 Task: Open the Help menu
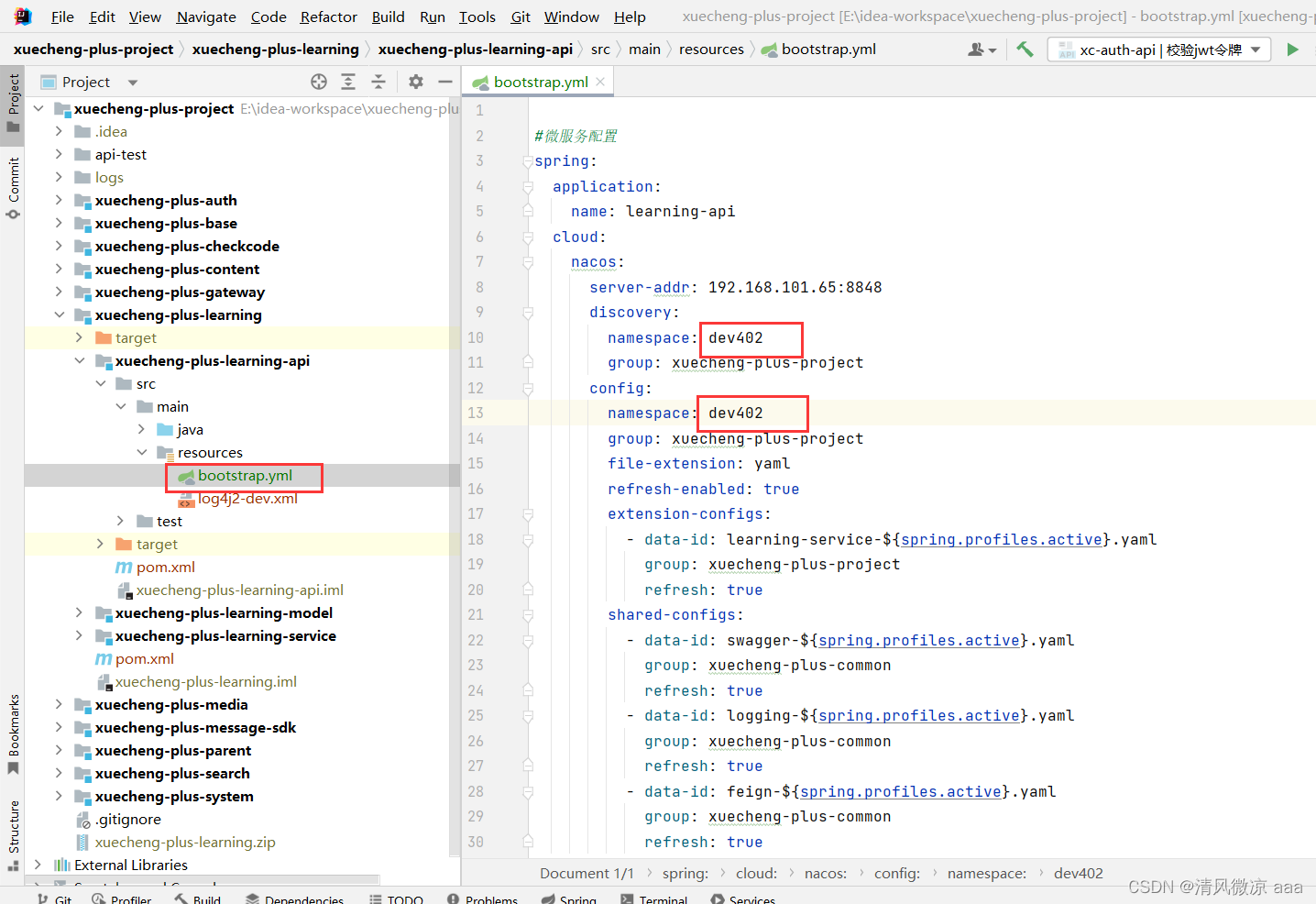pyautogui.click(x=630, y=17)
